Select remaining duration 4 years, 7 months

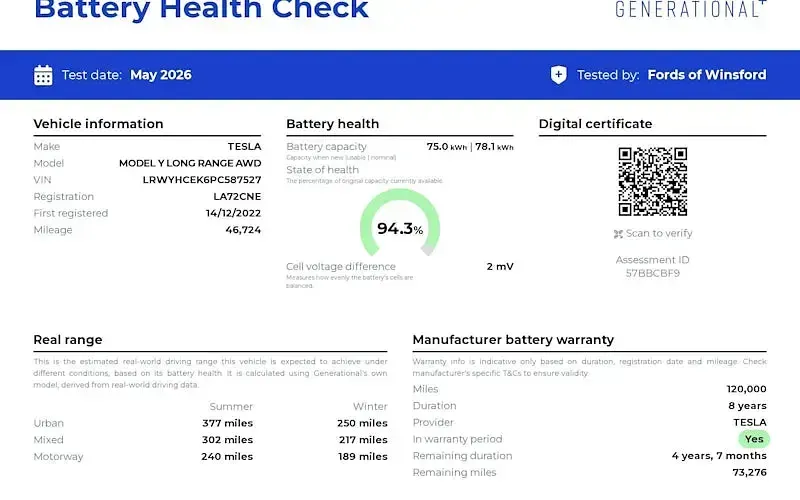coord(719,456)
